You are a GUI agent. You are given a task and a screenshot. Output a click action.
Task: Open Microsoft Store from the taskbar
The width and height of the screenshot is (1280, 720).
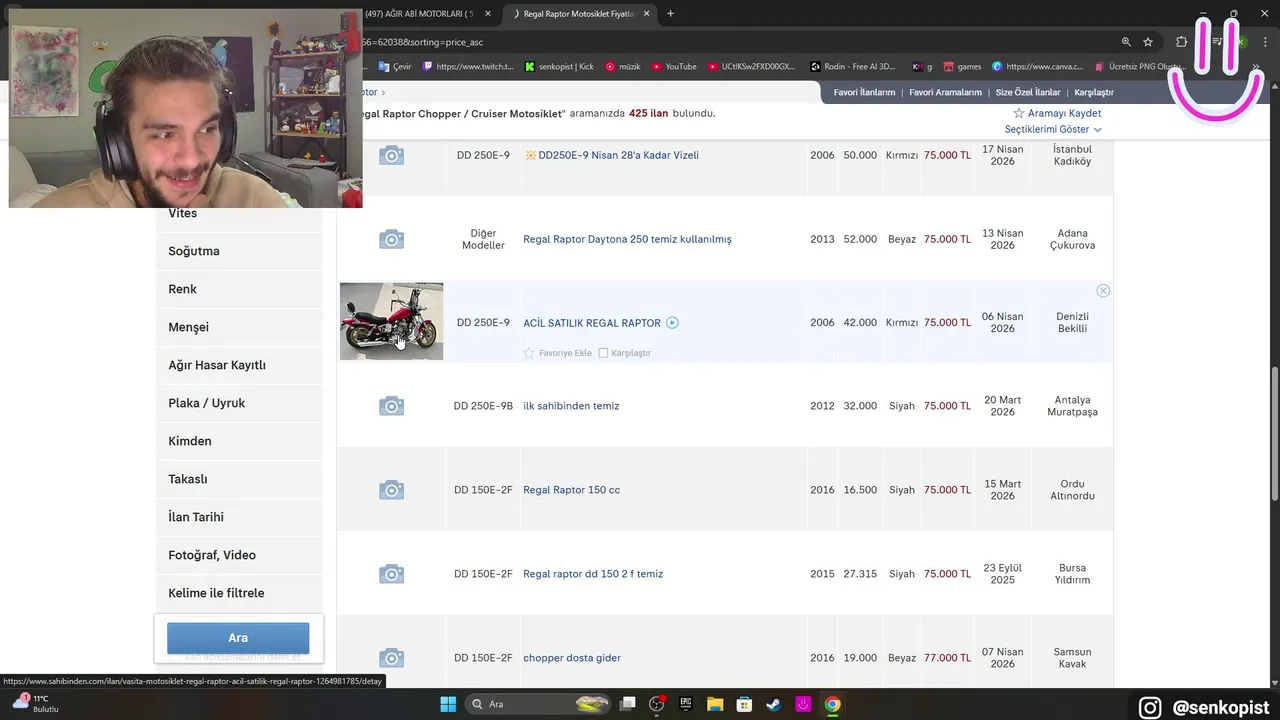(x=744, y=704)
